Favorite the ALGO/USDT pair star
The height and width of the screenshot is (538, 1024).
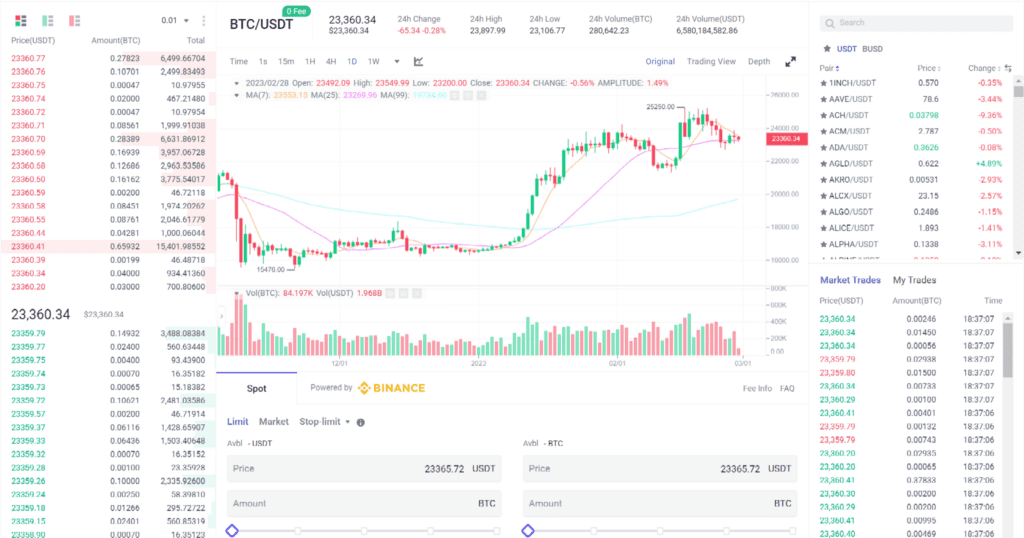pyautogui.click(x=824, y=212)
